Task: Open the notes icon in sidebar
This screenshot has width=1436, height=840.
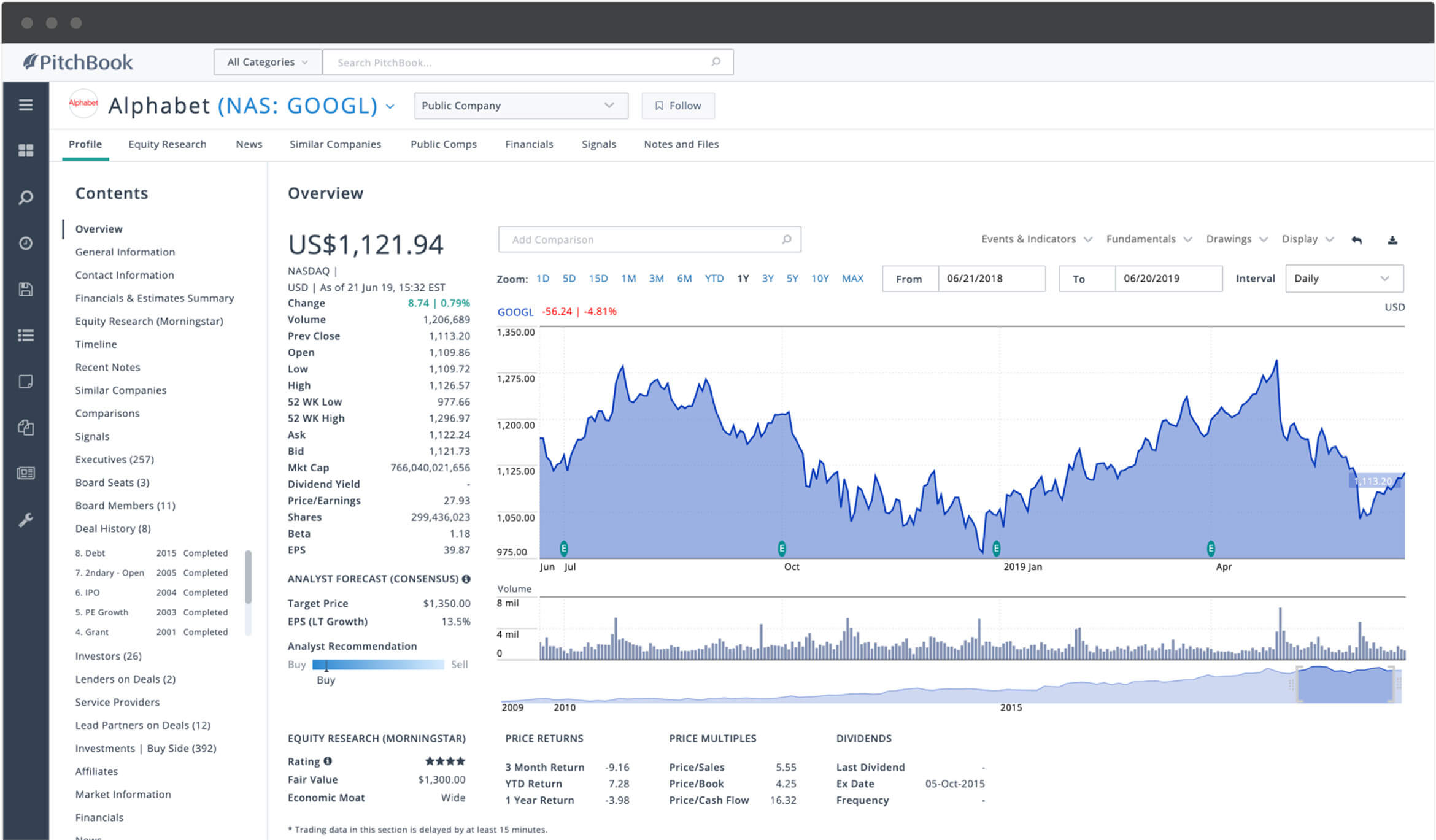Action: pos(26,381)
